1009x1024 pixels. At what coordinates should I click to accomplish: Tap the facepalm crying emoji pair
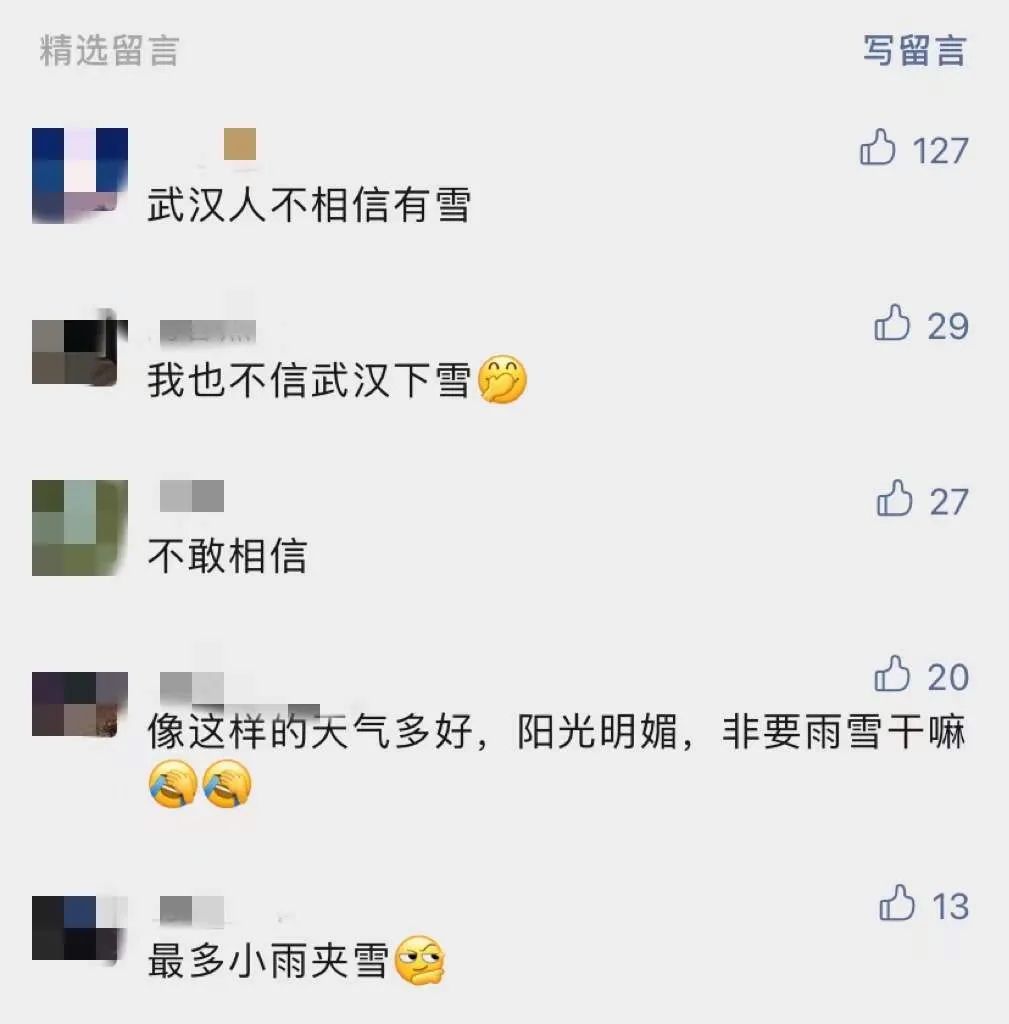(200, 784)
